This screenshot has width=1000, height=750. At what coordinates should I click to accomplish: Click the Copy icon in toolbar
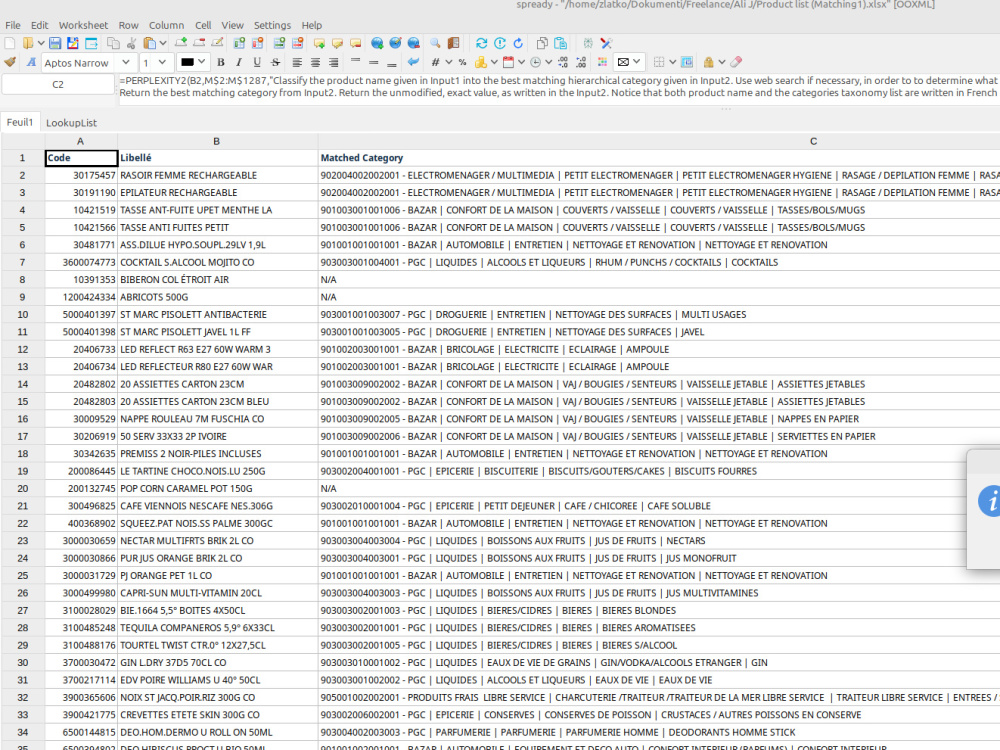coord(113,43)
